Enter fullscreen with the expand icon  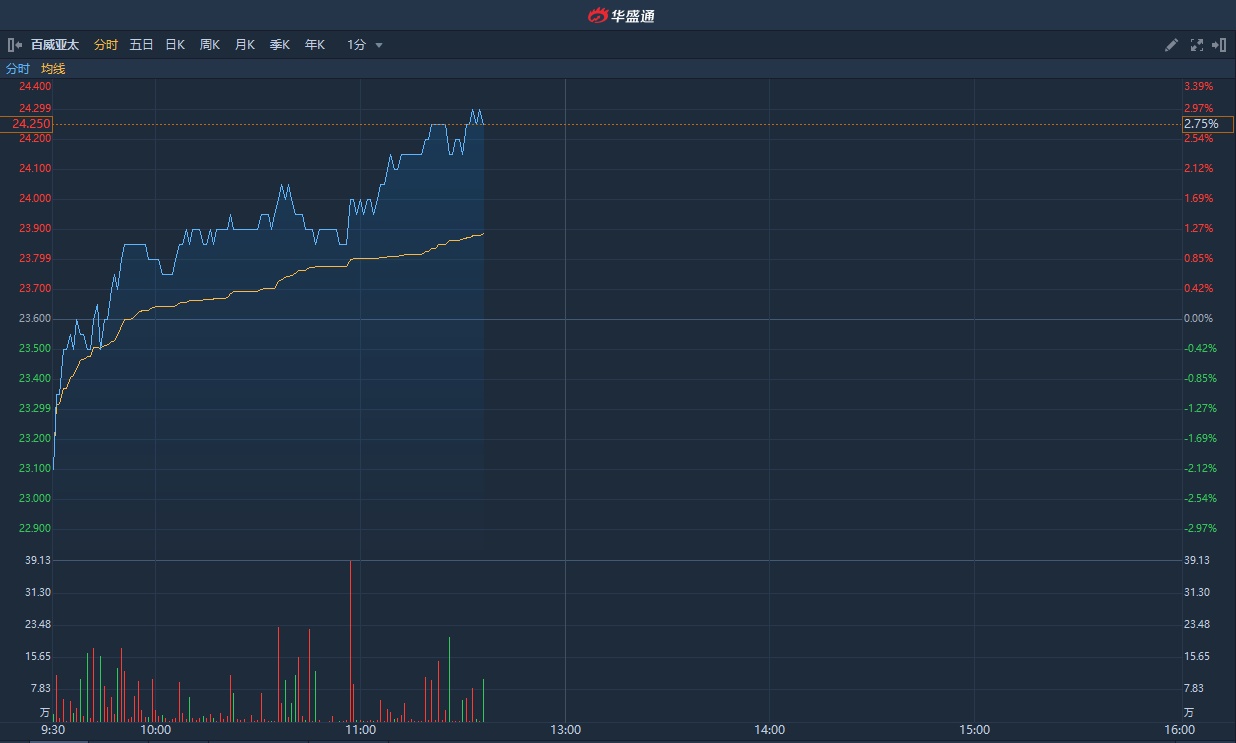pos(1196,45)
